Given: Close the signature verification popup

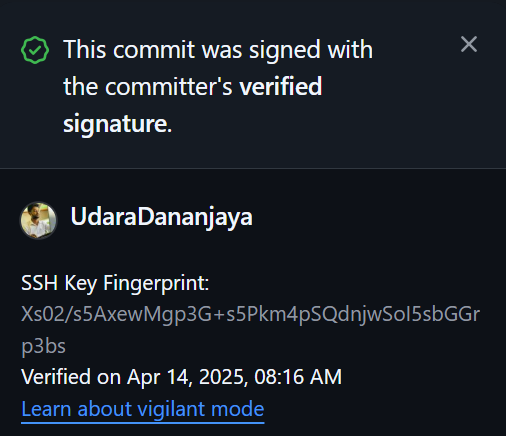Looking at the screenshot, I should 469,44.
